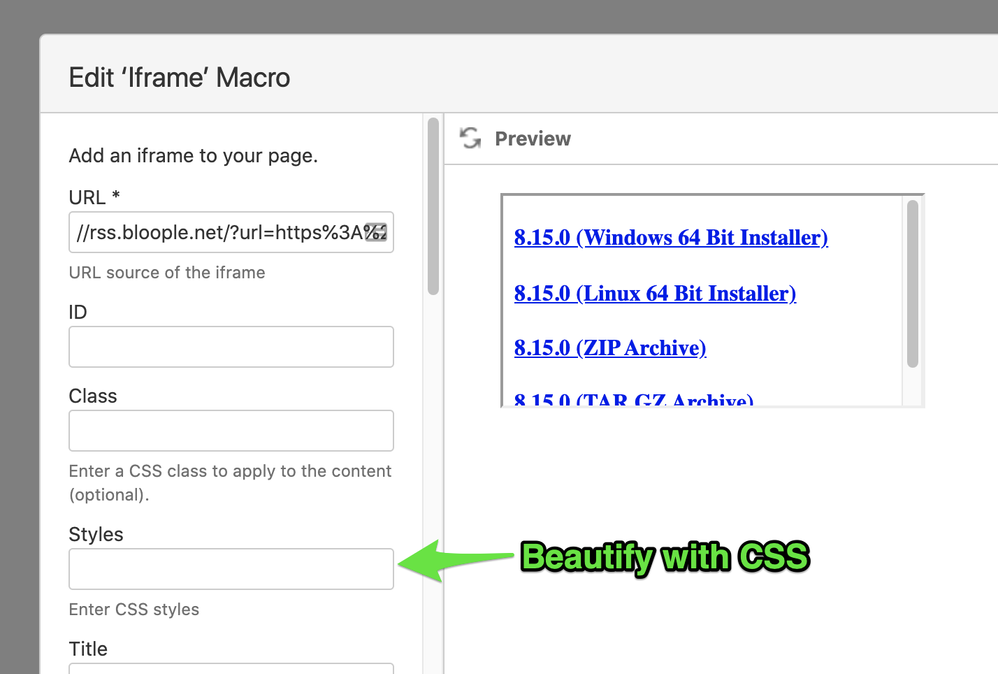
Task: Click into the URL input field
Action: [x=231, y=232]
